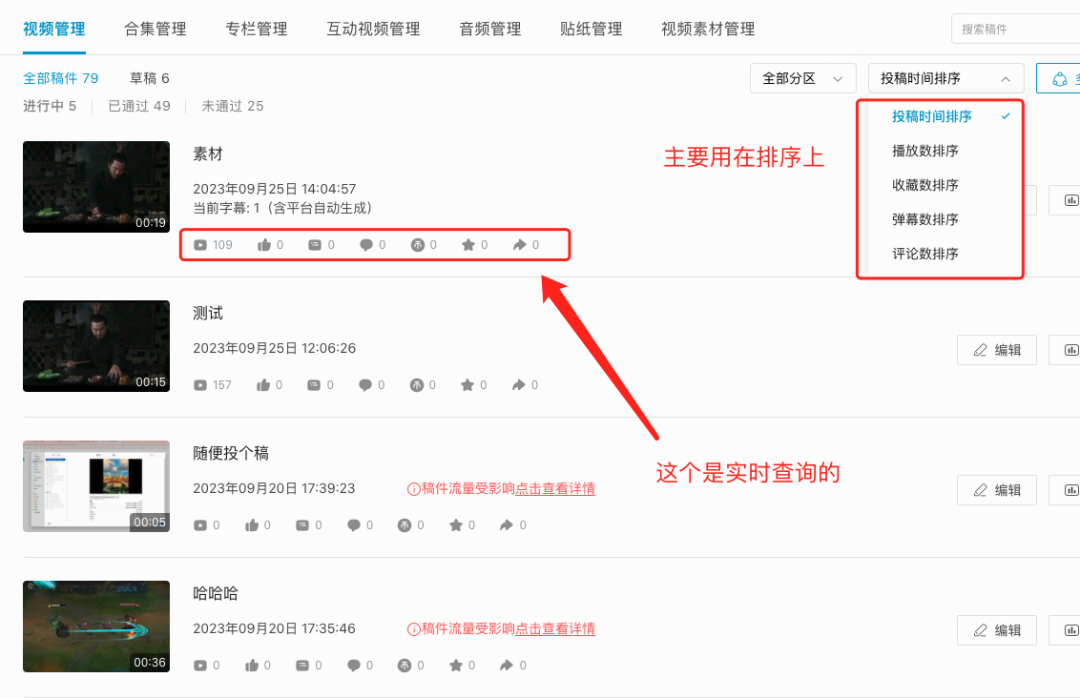Click share arrow icon on 素材 video
Image resolution: width=1080 pixels, height=698 pixels.
pos(520,245)
